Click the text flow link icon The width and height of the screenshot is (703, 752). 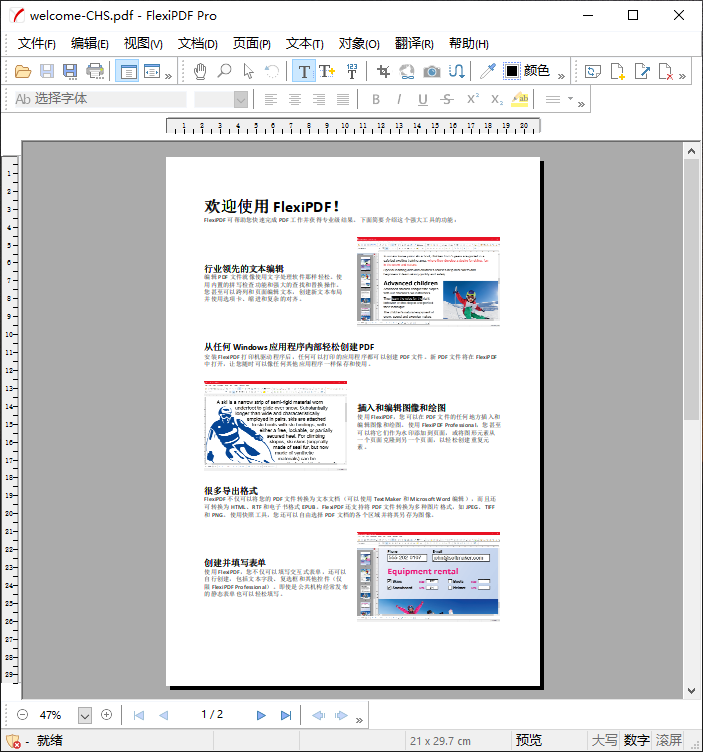(x=456, y=71)
